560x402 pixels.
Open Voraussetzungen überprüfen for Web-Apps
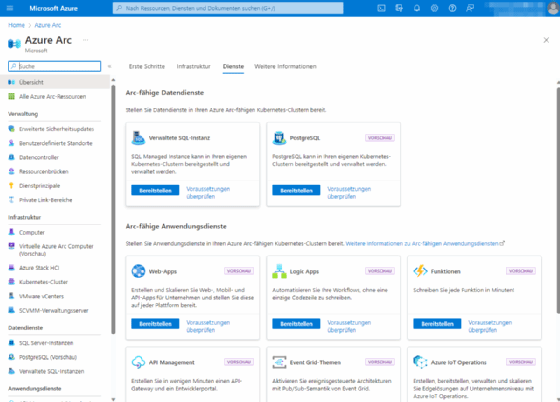[x=208, y=326]
